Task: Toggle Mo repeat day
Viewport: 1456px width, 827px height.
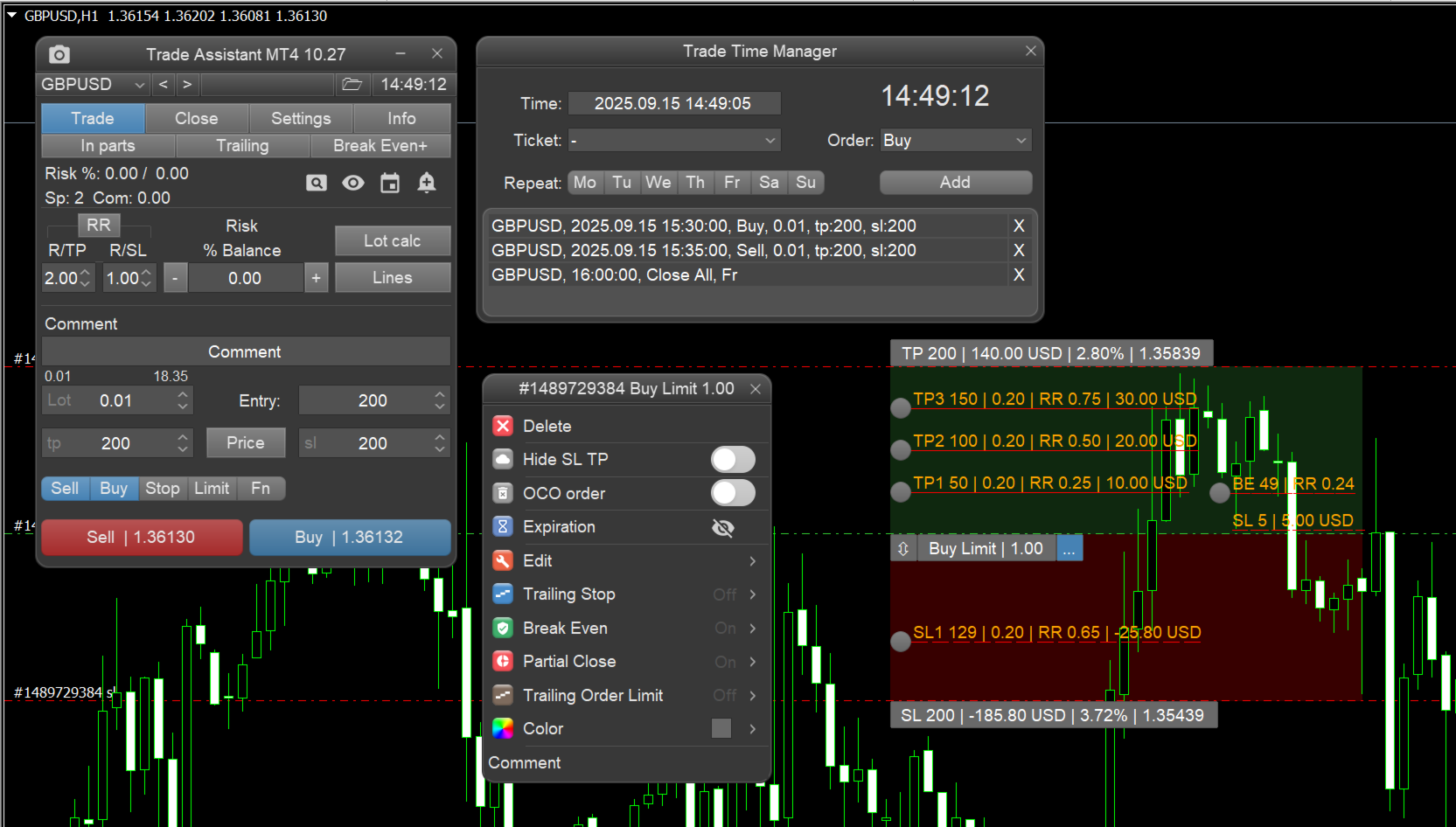Action: 585,182
